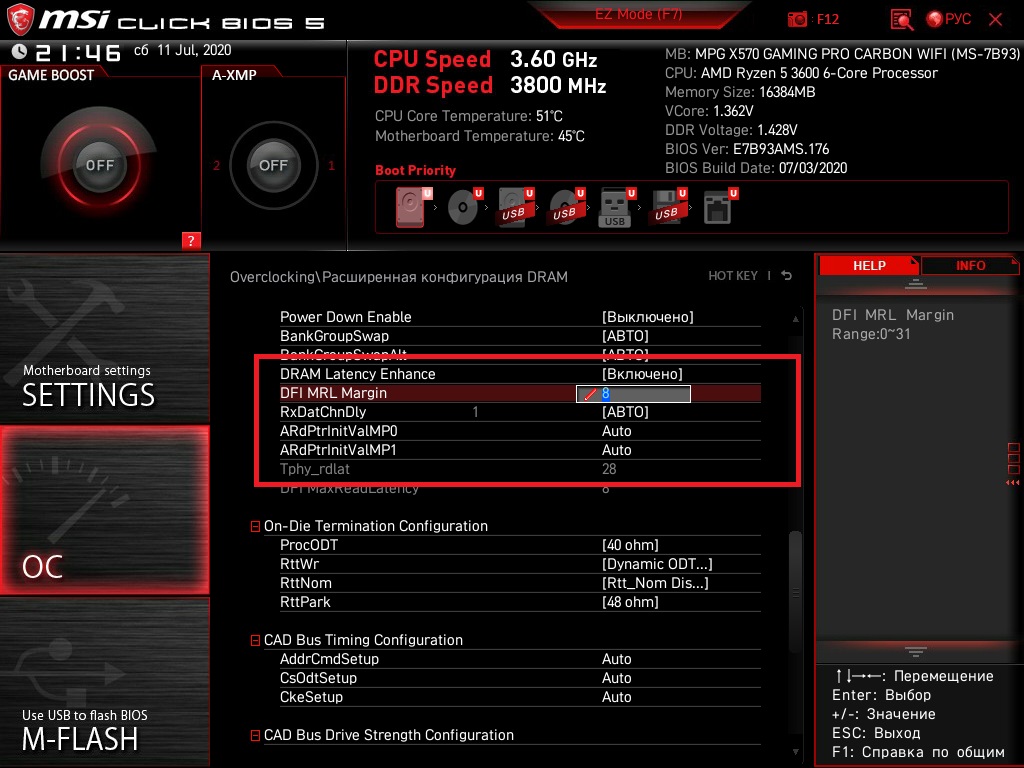
Task: Open Power Down Enable value dropdown
Action: pos(647,317)
